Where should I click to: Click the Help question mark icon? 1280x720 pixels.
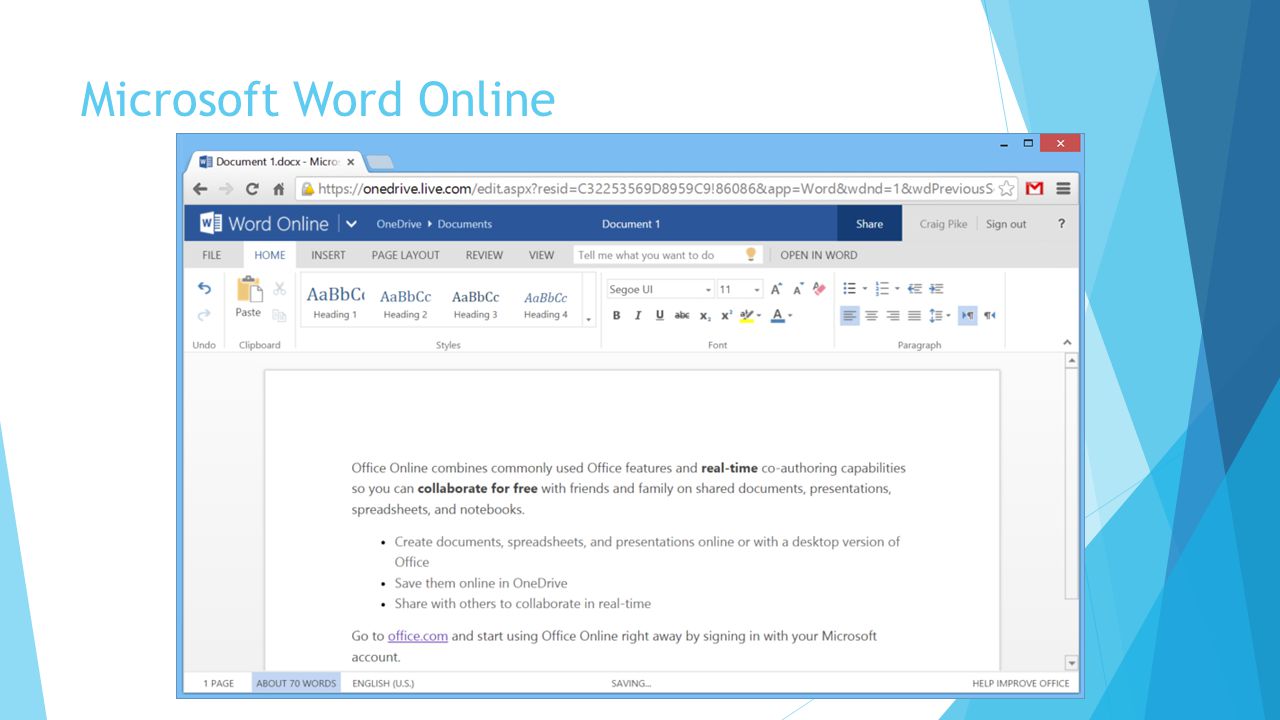pos(1061,224)
